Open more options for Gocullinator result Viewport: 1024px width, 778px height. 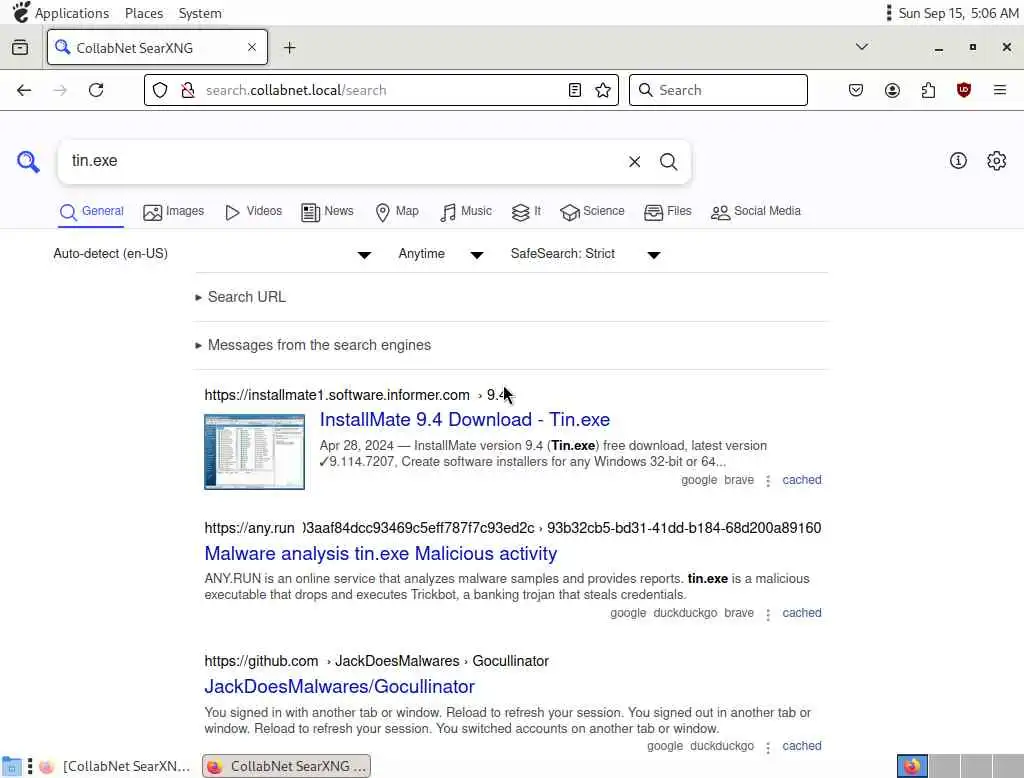(x=768, y=747)
